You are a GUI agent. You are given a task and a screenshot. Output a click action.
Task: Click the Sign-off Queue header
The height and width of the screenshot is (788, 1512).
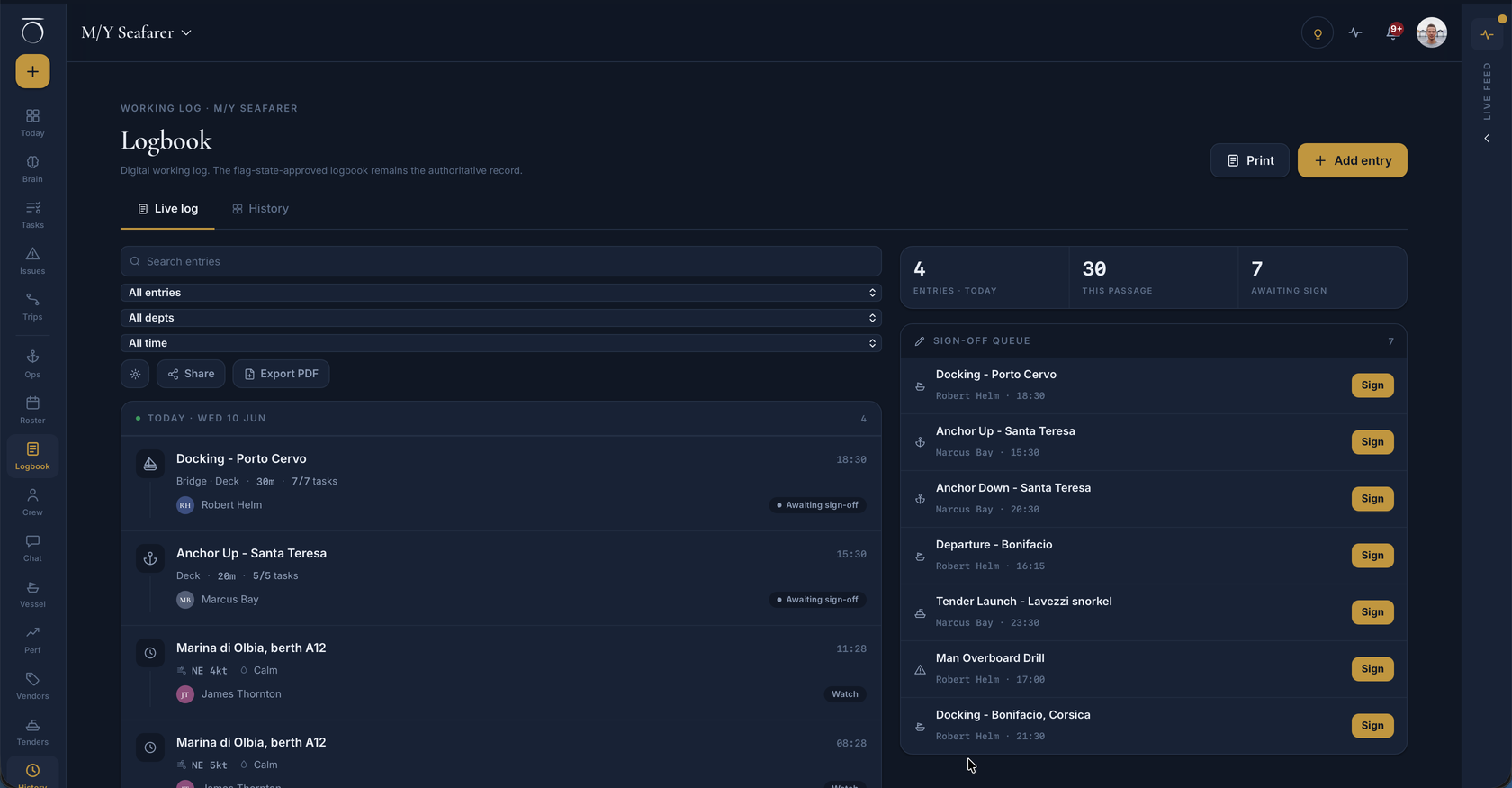point(1154,341)
